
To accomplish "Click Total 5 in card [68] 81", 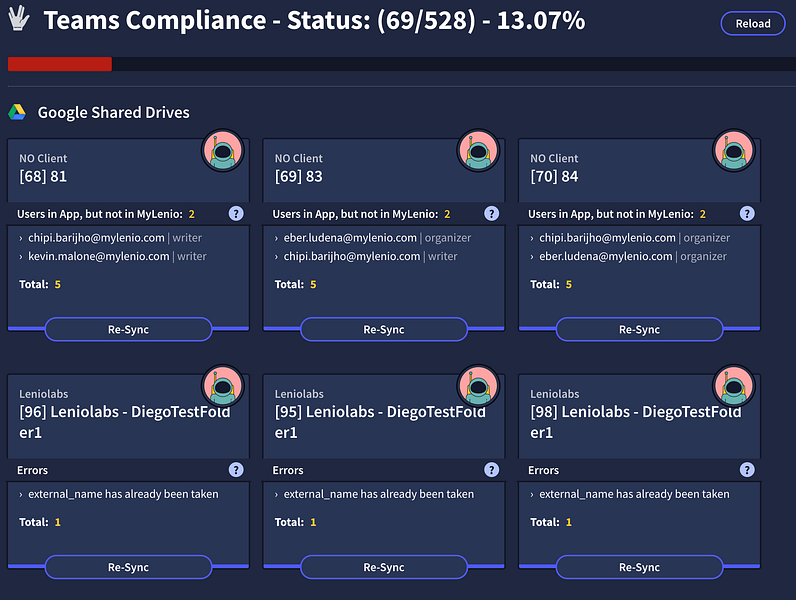I will [40, 284].
